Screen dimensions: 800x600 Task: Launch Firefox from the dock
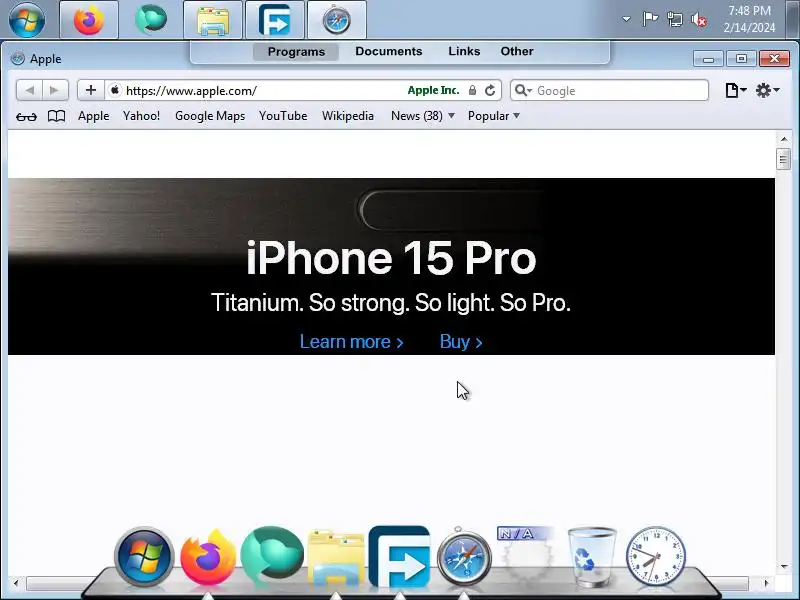tap(208, 557)
